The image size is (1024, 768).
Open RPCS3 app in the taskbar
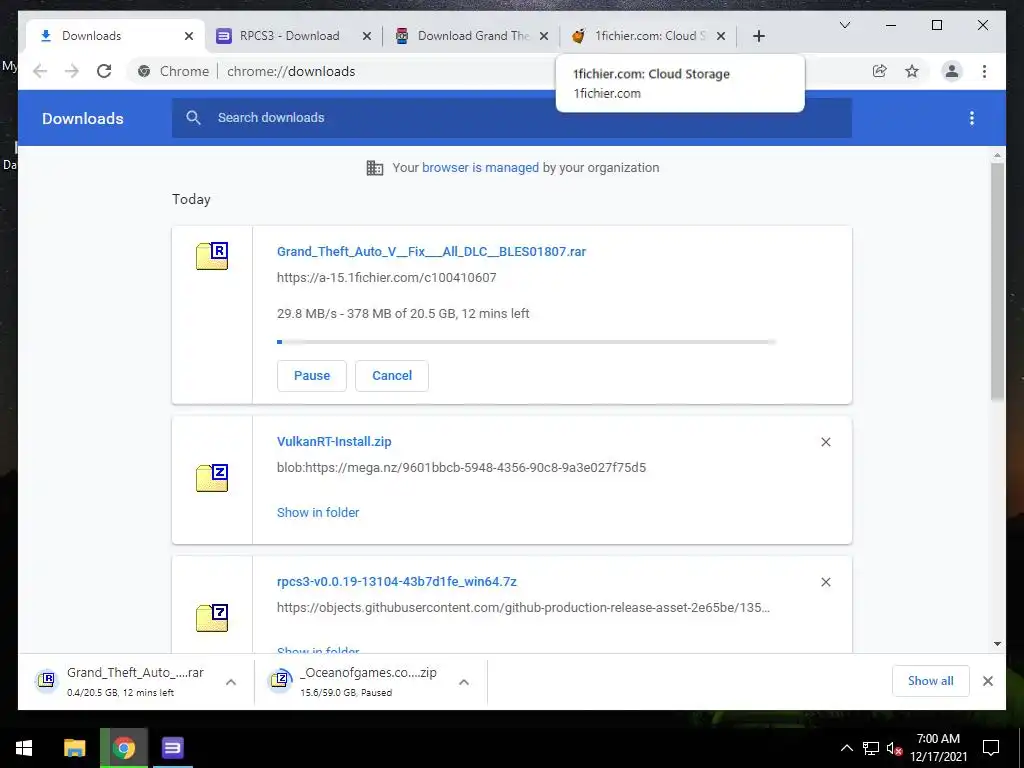pos(172,748)
